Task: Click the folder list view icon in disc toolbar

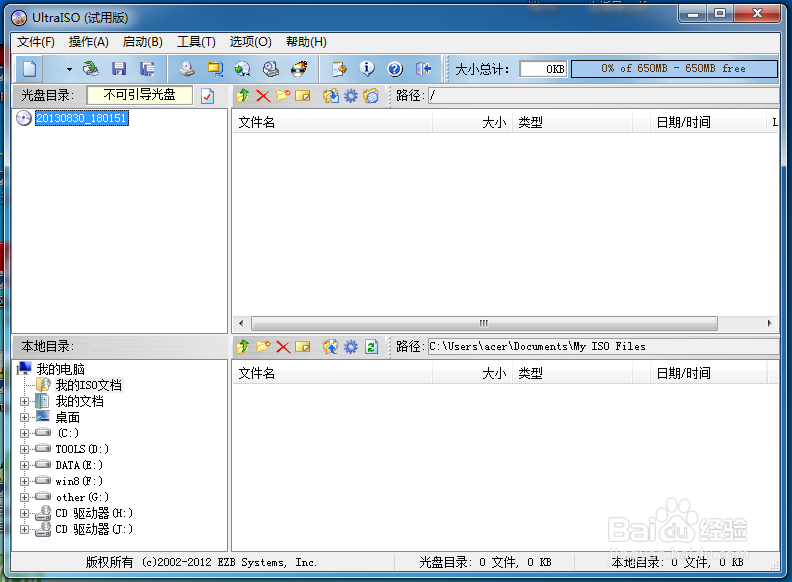Action: coord(371,95)
